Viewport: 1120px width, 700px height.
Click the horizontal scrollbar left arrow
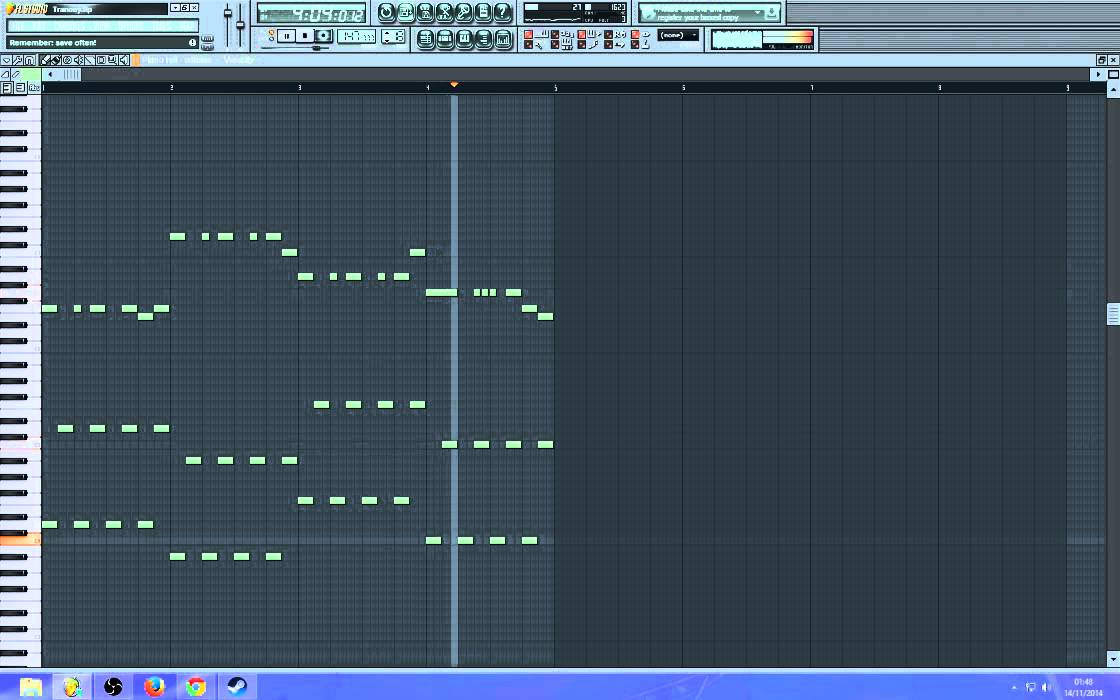pos(50,74)
